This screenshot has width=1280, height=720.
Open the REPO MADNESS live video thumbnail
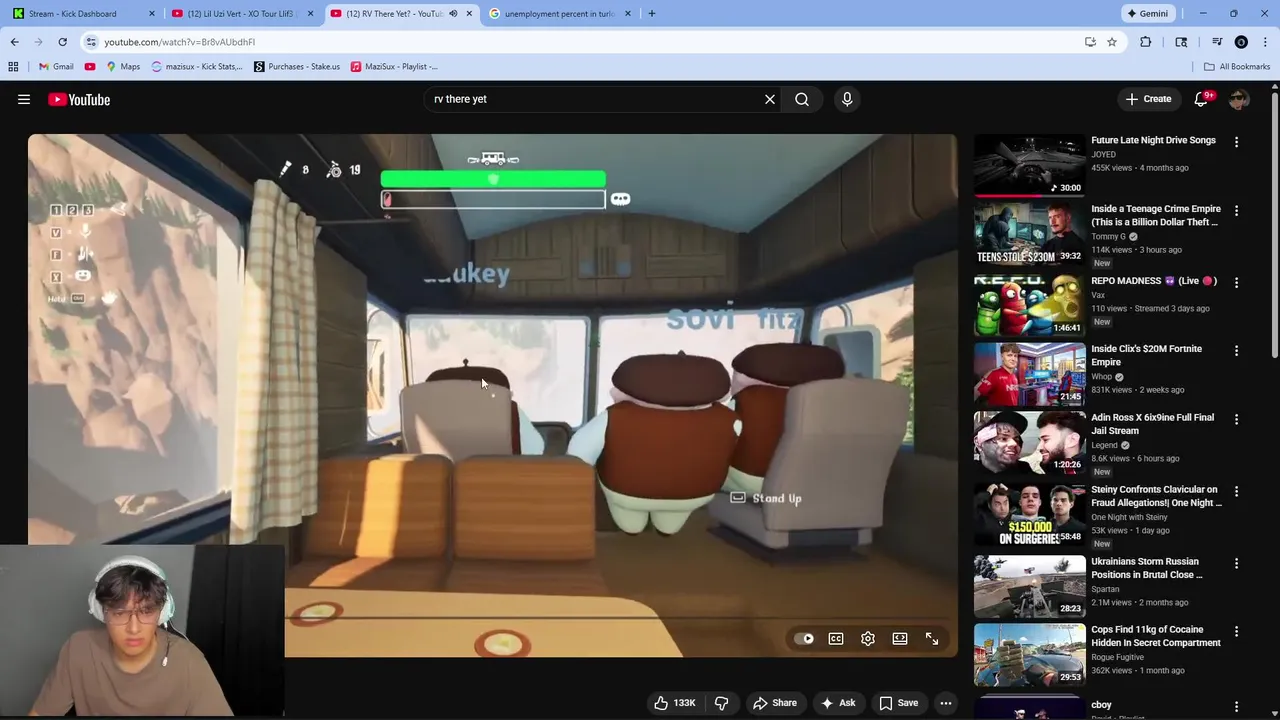(x=1029, y=305)
